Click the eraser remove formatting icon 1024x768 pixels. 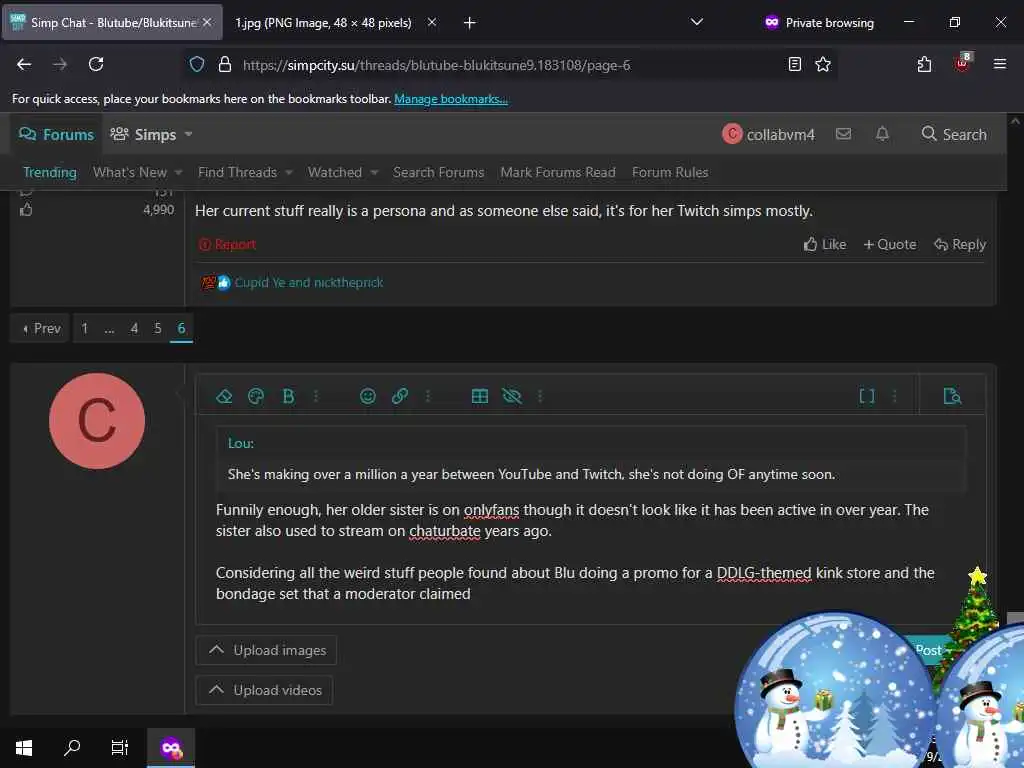point(224,396)
